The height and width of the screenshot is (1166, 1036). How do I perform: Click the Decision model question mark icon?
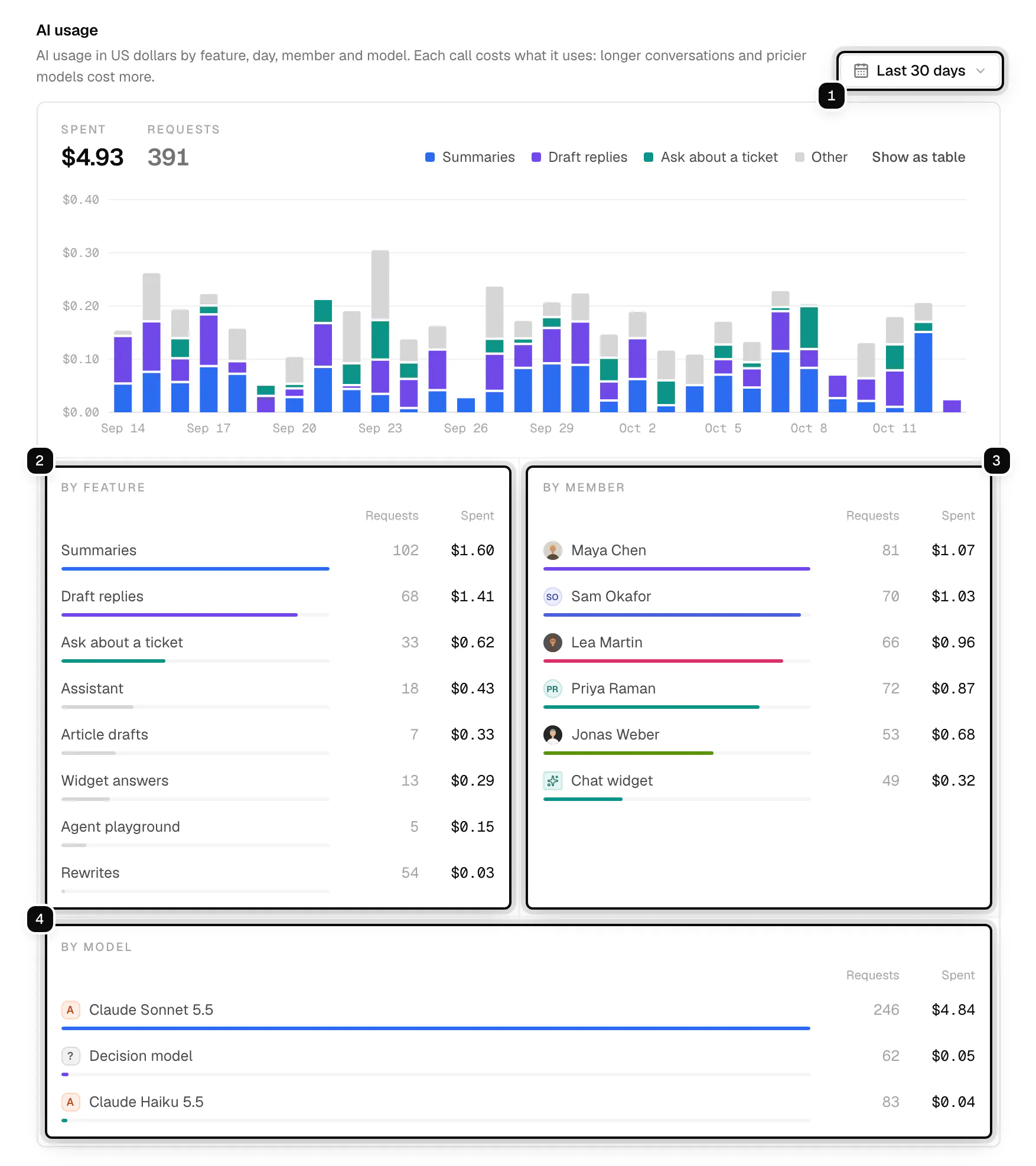[70, 1056]
